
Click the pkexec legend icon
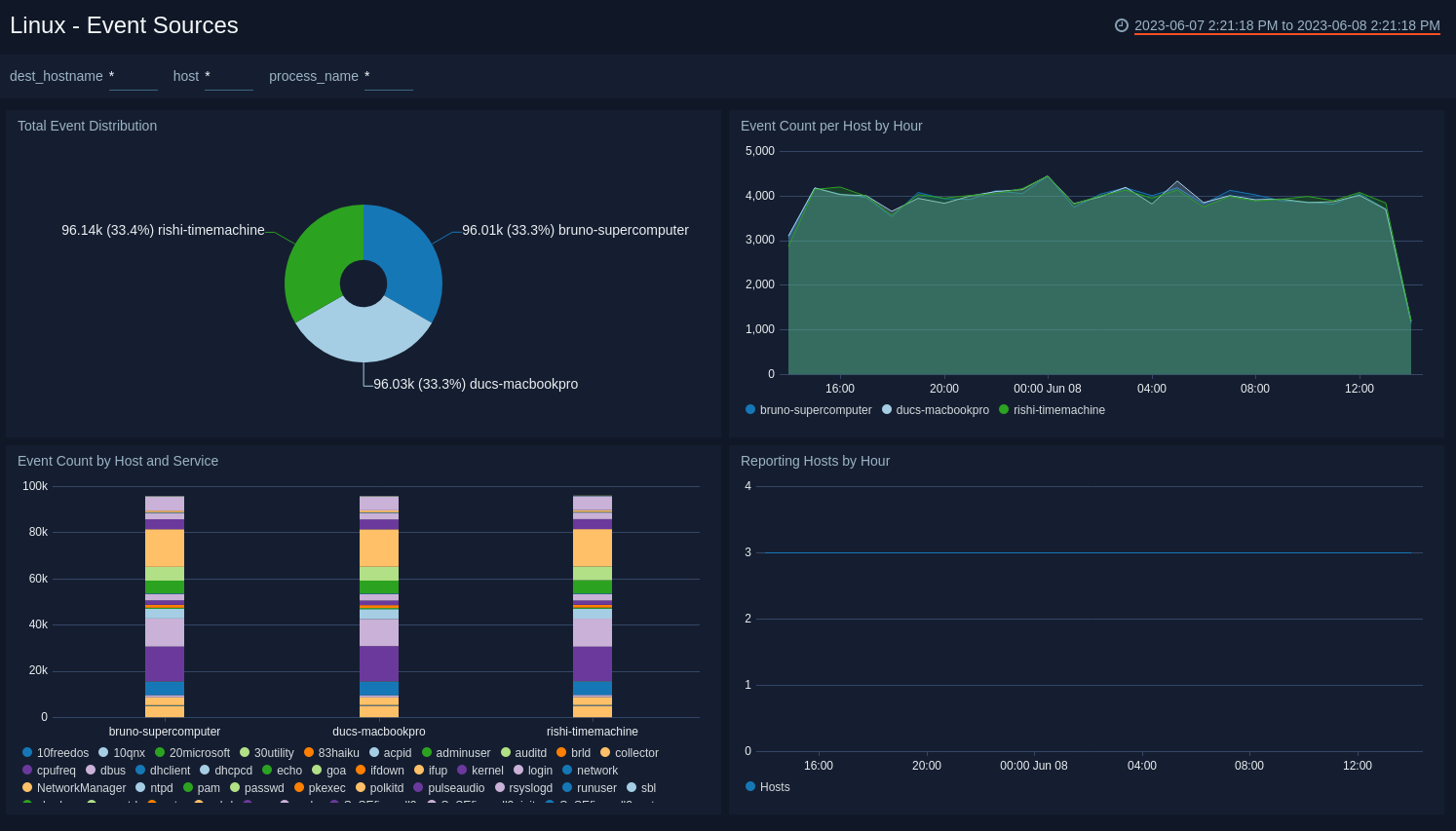(x=299, y=787)
